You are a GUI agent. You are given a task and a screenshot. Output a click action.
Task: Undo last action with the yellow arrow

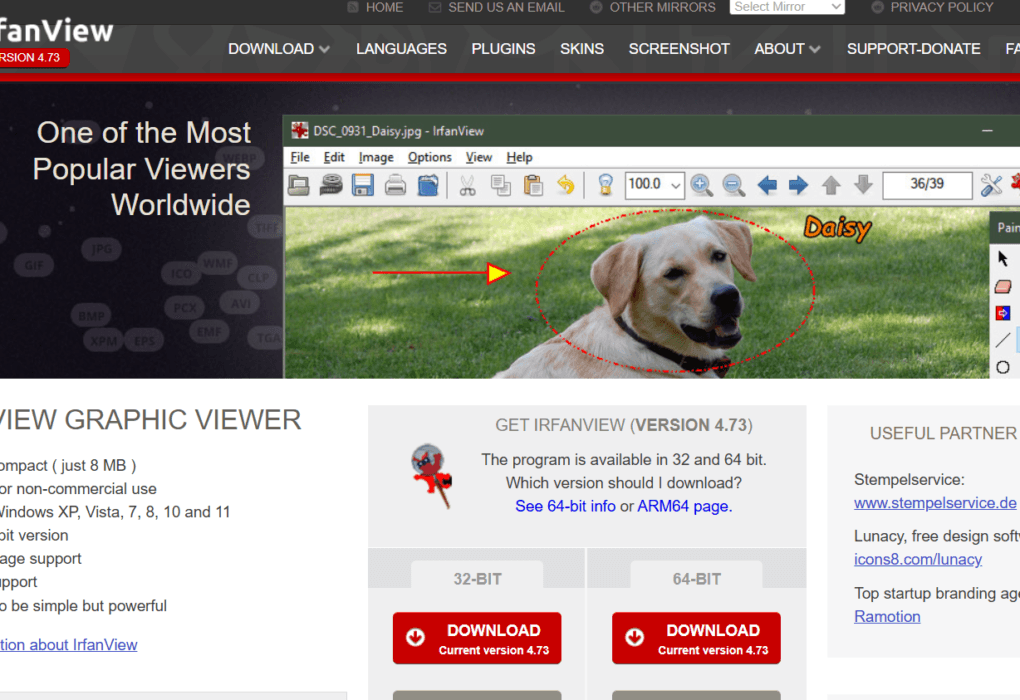(x=566, y=185)
